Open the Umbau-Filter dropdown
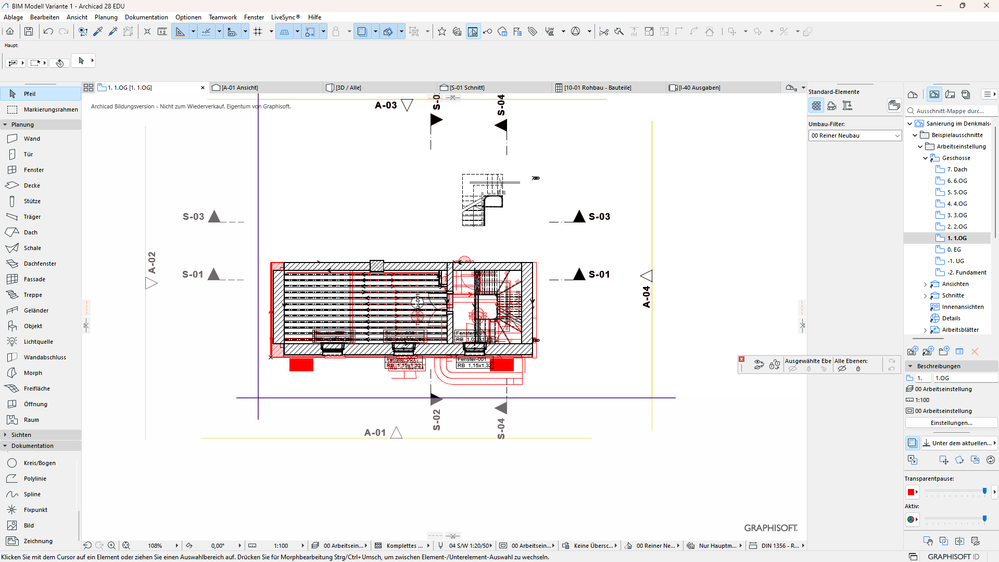 (855, 135)
